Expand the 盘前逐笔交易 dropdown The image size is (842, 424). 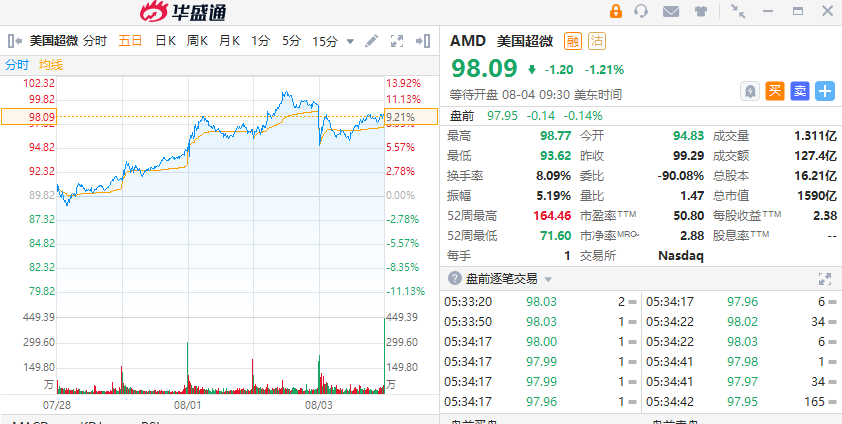548,279
